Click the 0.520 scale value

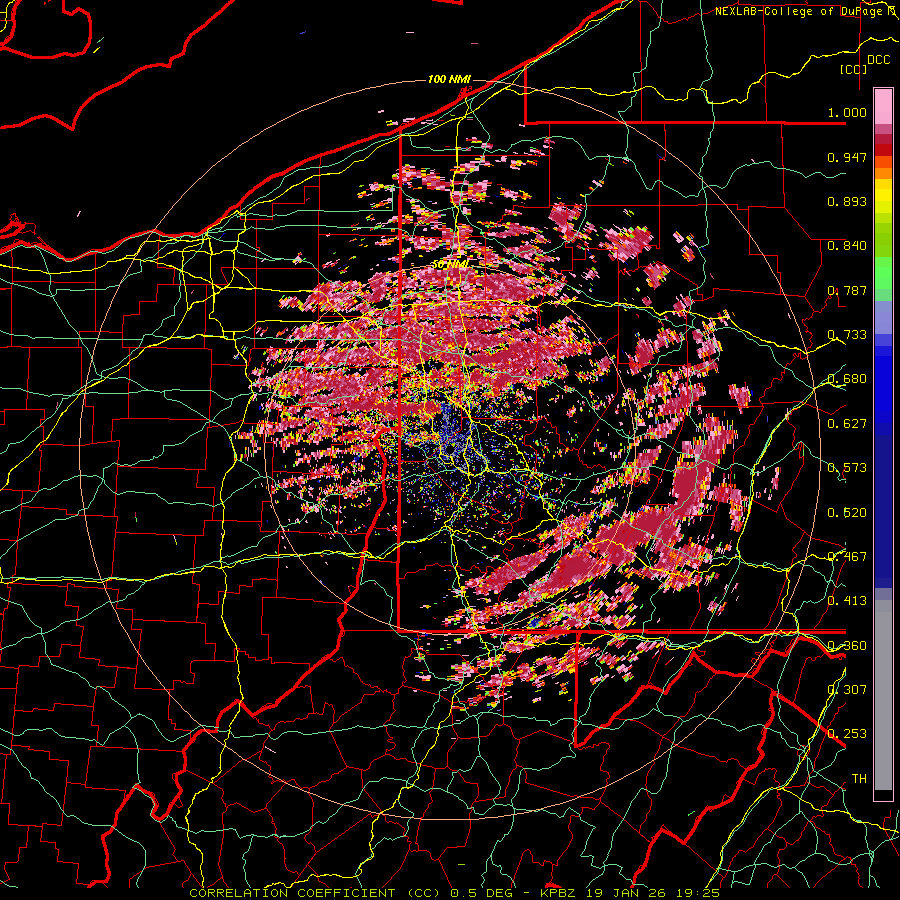click(x=847, y=513)
